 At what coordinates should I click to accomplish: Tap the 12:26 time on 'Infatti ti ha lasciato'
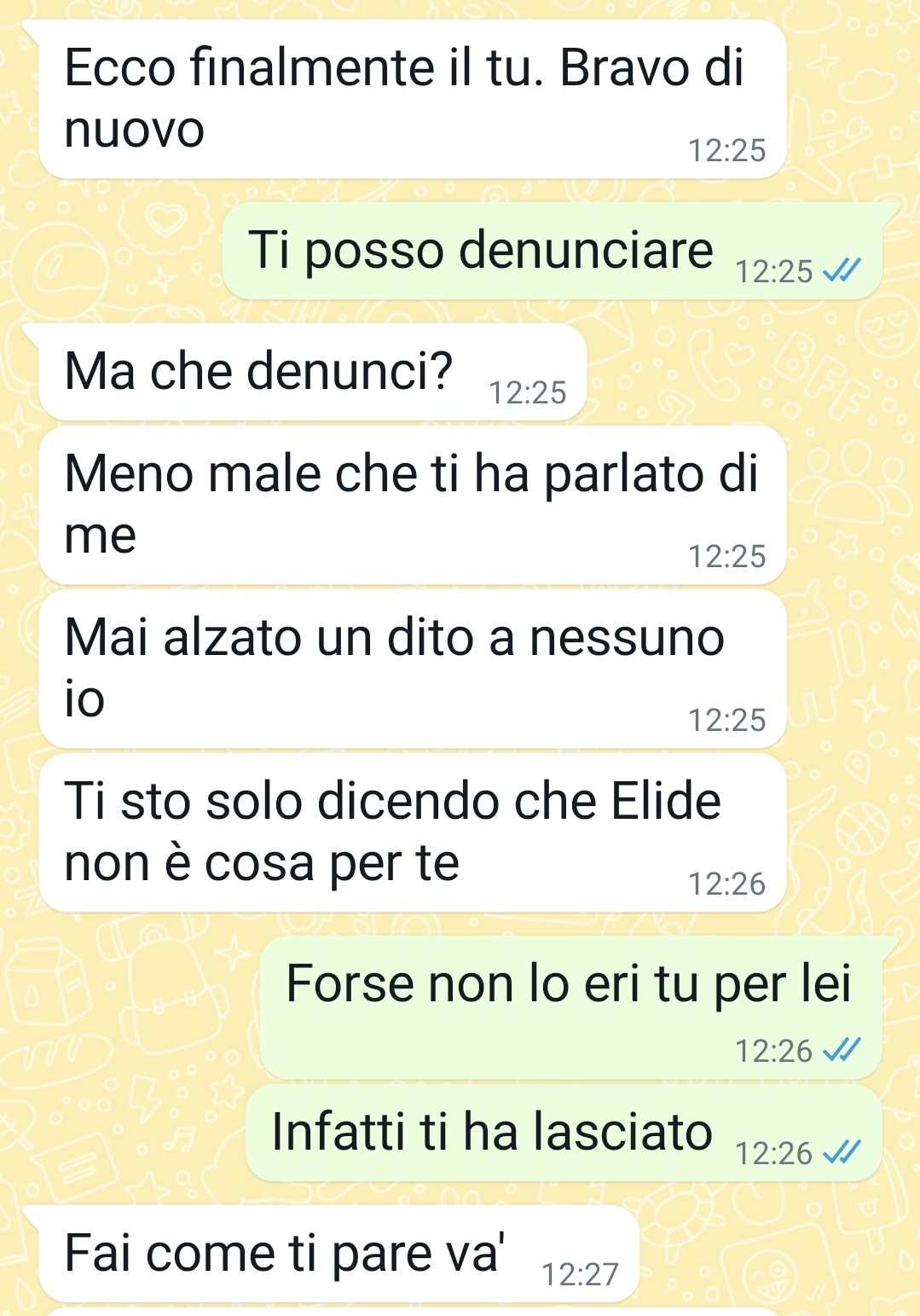(x=773, y=1153)
